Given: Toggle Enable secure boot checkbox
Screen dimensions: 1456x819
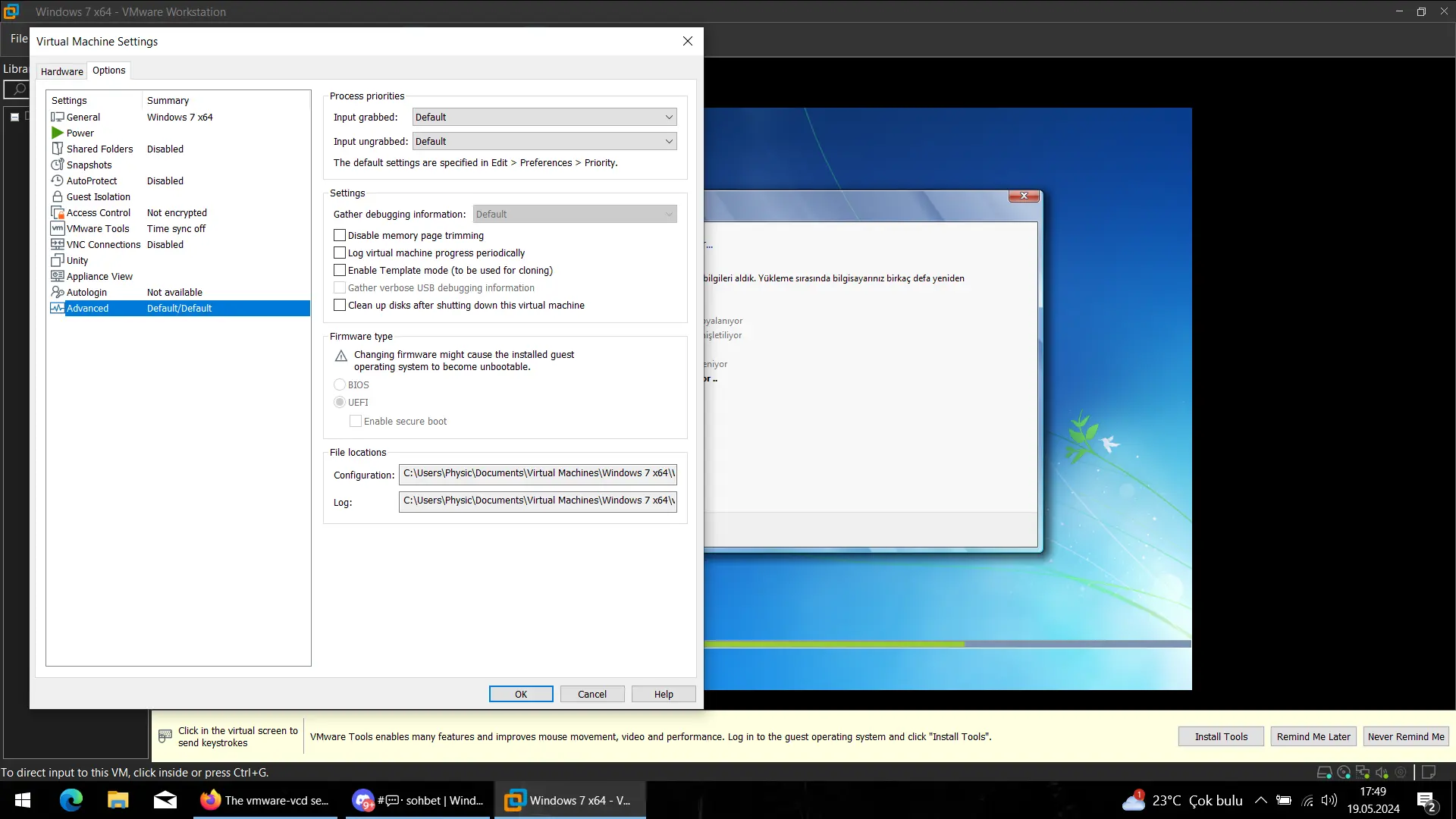Looking at the screenshot, I should 356,421.
